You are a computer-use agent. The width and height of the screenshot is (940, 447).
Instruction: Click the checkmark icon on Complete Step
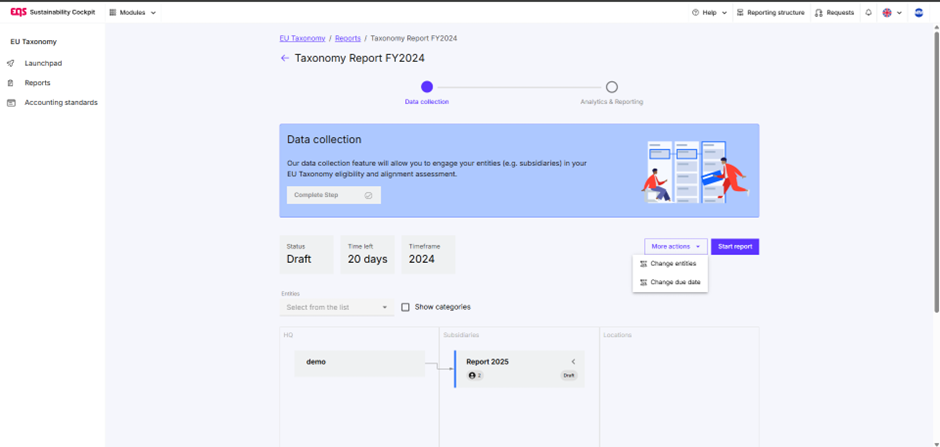point(368,195)
